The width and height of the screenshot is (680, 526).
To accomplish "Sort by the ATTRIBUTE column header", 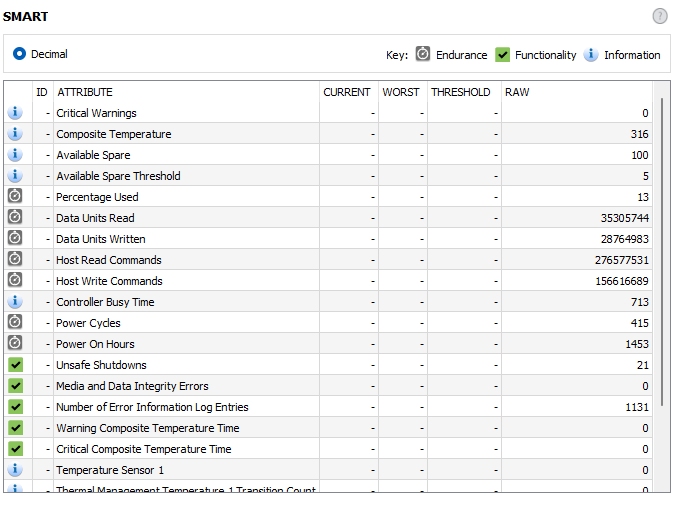I will point(85,92).
